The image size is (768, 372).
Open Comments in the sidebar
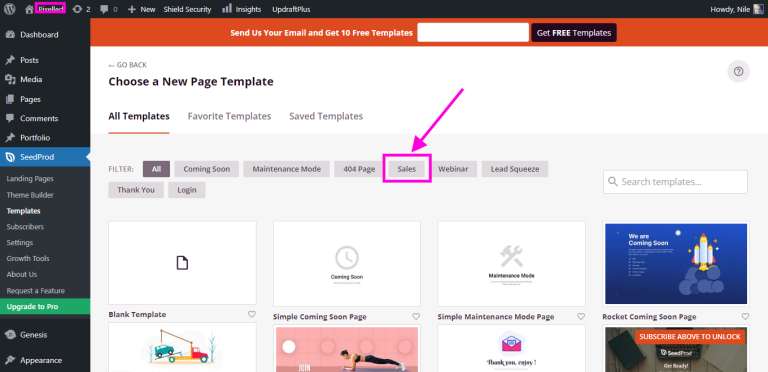[39, 118]
